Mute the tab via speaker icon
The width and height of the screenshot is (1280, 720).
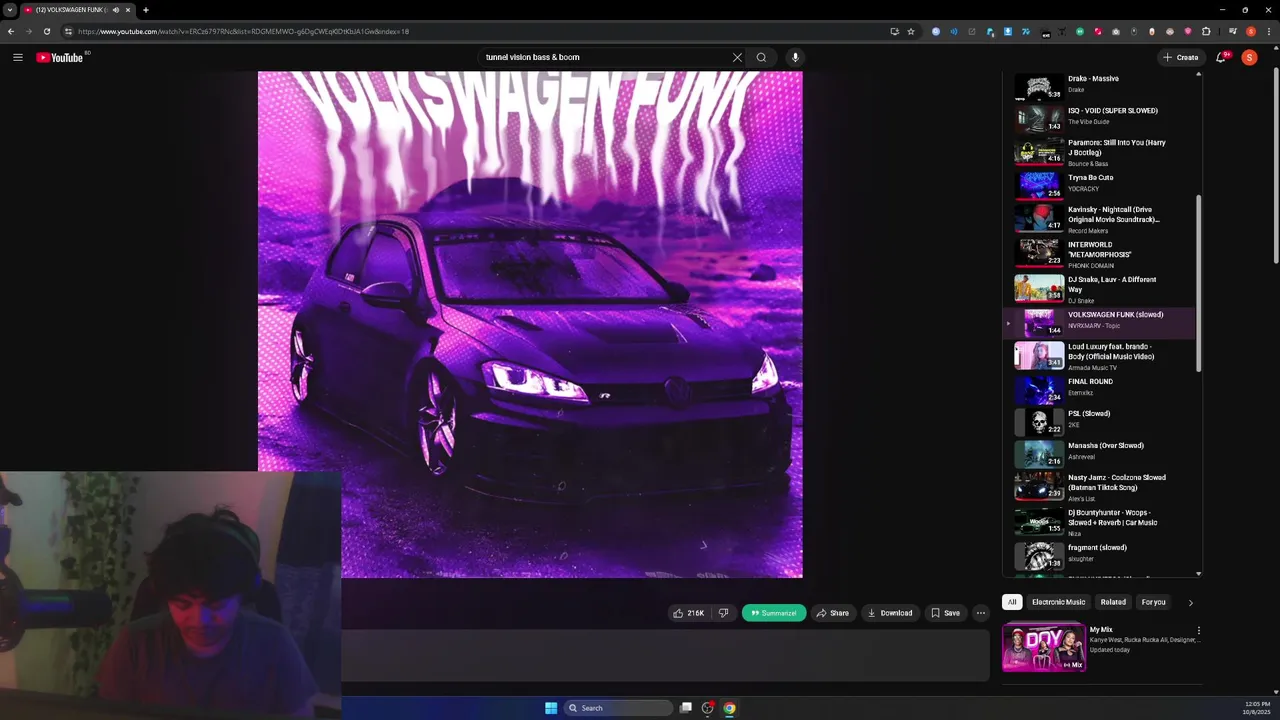(x=115, y=10)
